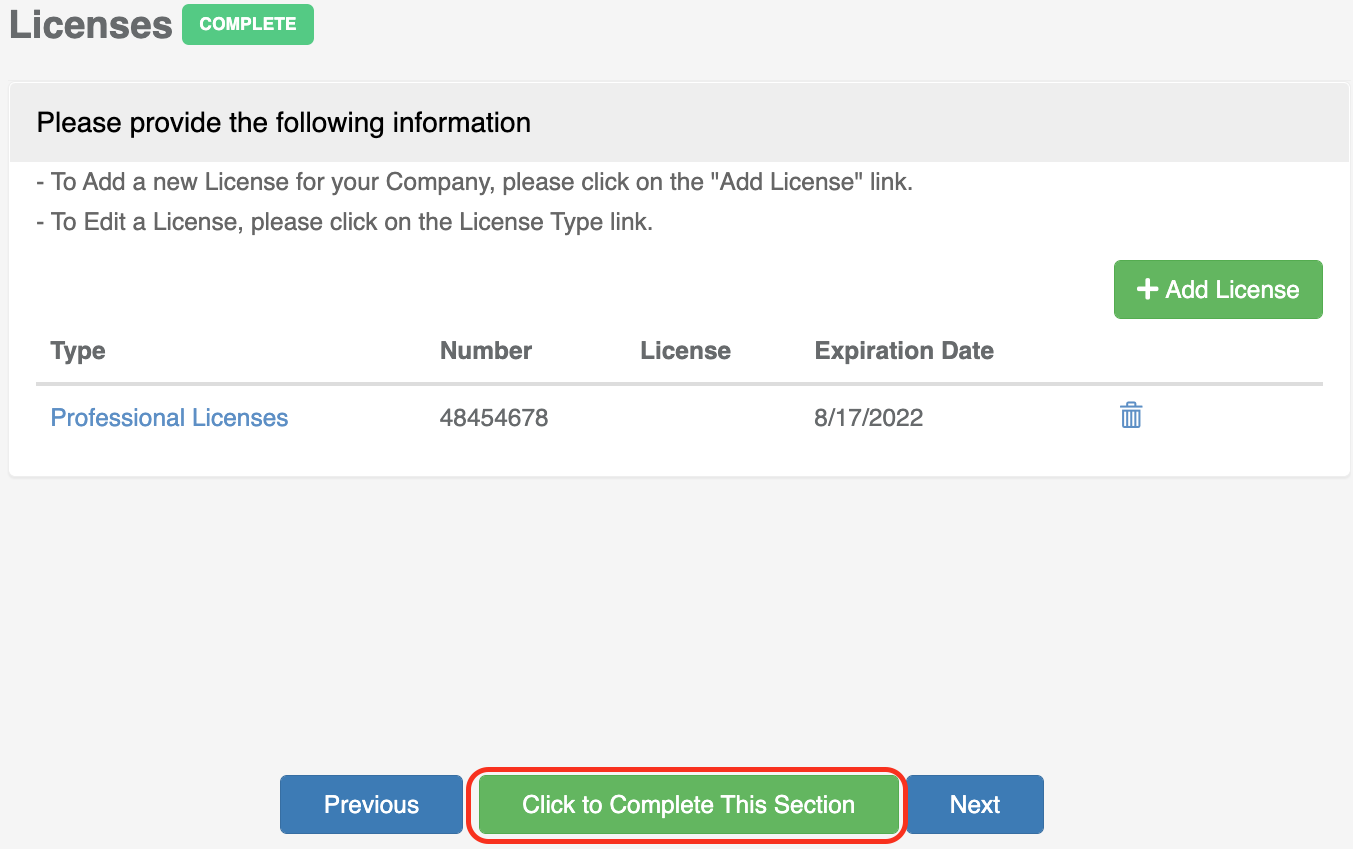Viewport: 1353px width, 849px height.
Task: Click the COMPLETE status badge
Action: pos(247,24)
